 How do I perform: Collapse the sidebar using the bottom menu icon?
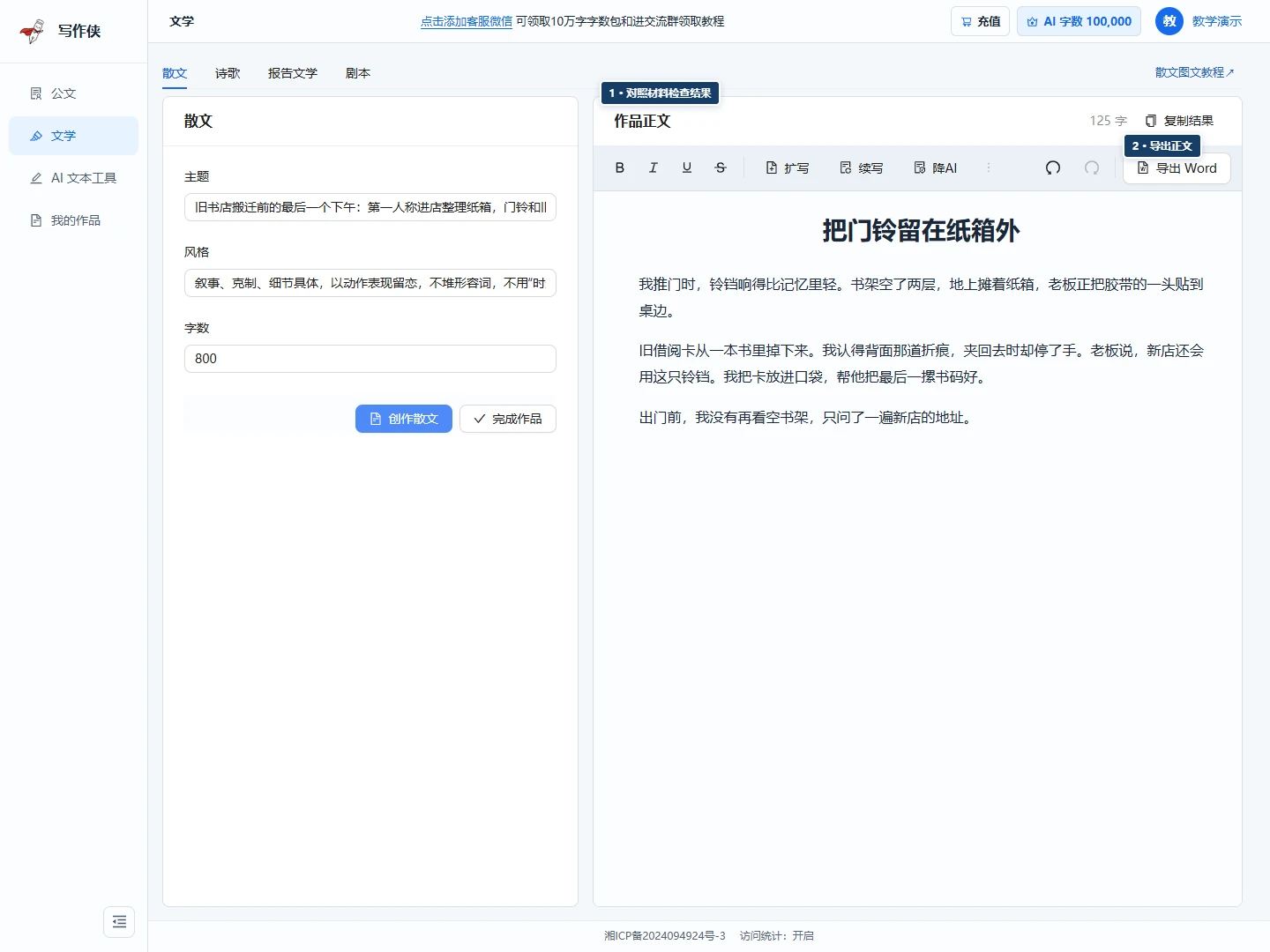pos(119,922)
